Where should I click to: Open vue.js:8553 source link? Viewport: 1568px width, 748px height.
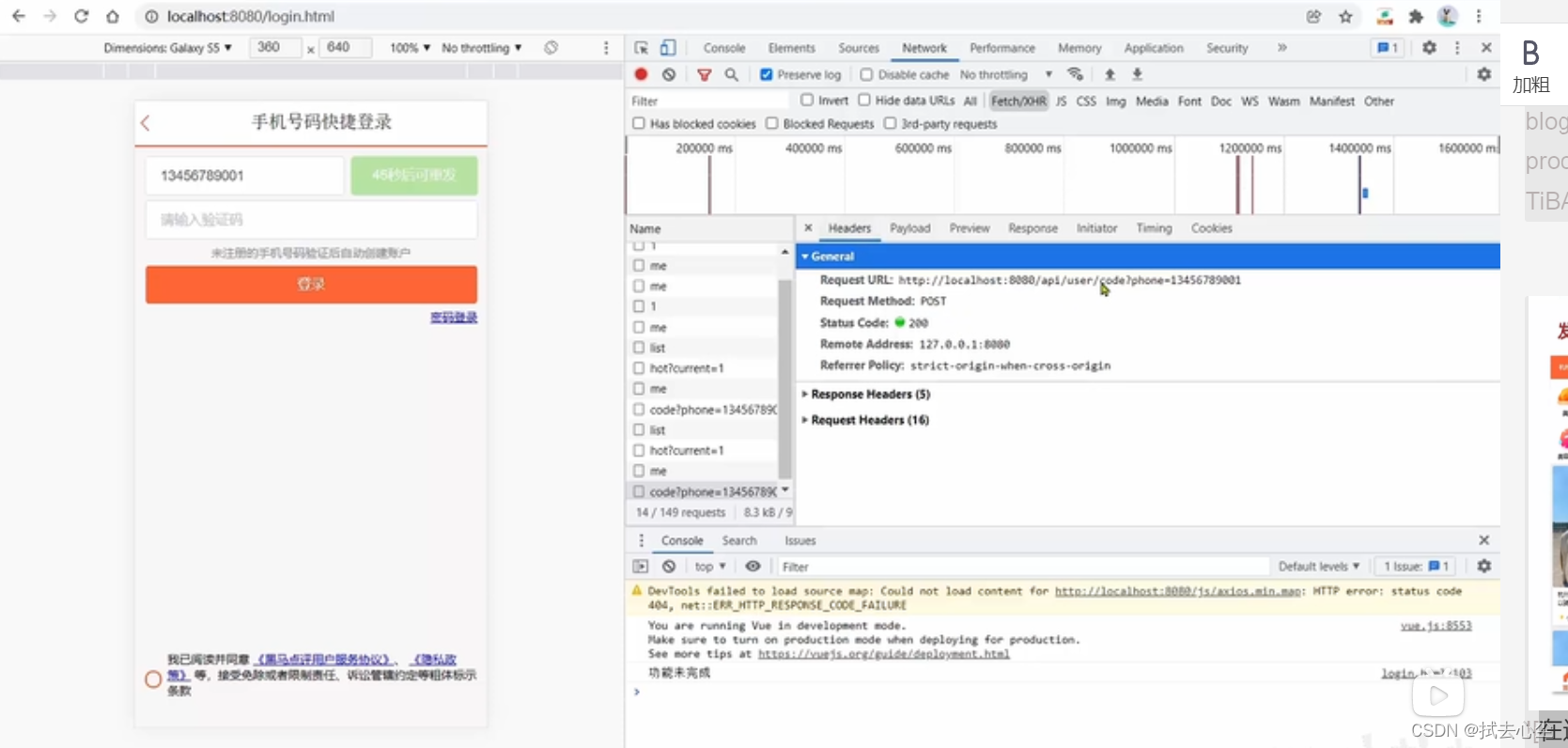coord(1436,626)
